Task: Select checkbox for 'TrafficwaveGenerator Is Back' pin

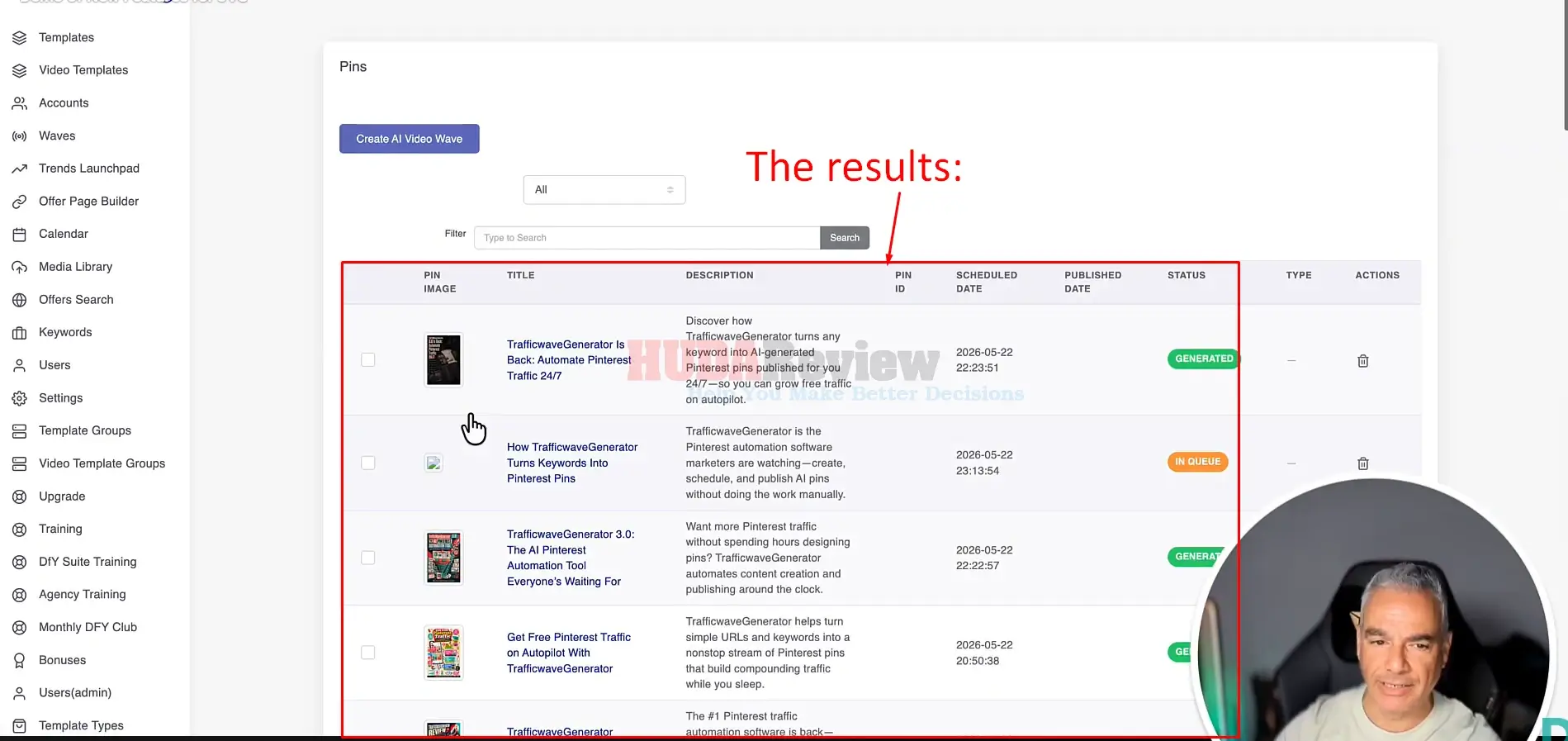Action: [x=368, y=360]
